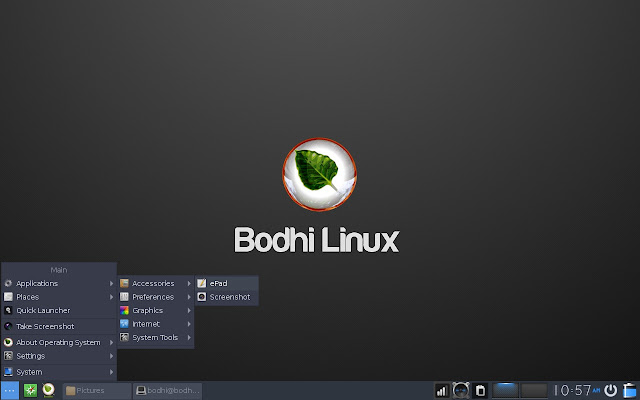Launch Screenshot from Accessories submenu

pyautogui.click(x=227, y=297)
